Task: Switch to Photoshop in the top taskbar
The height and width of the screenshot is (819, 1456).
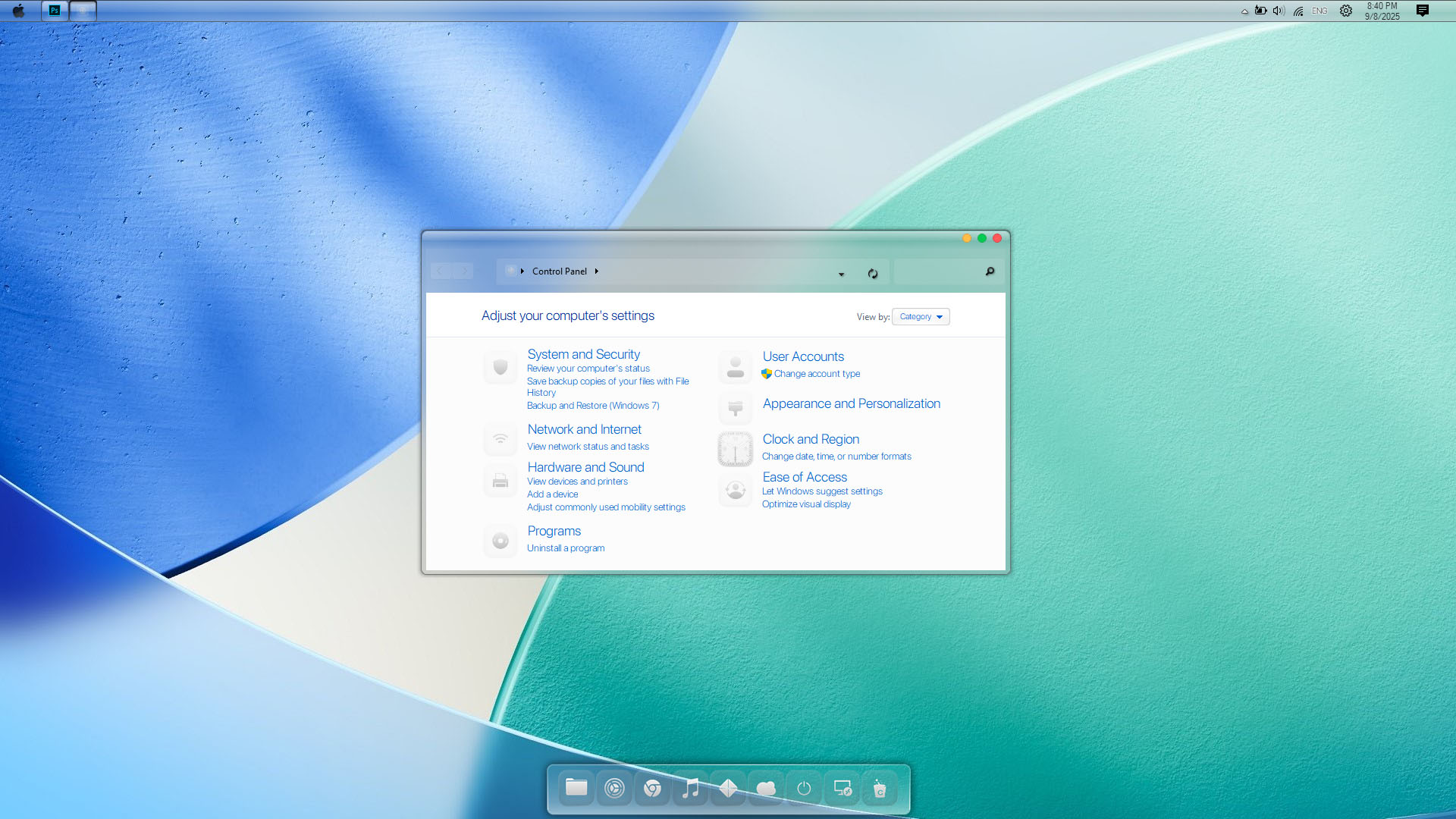Action: pyautogui.click(x=55, y=11)
